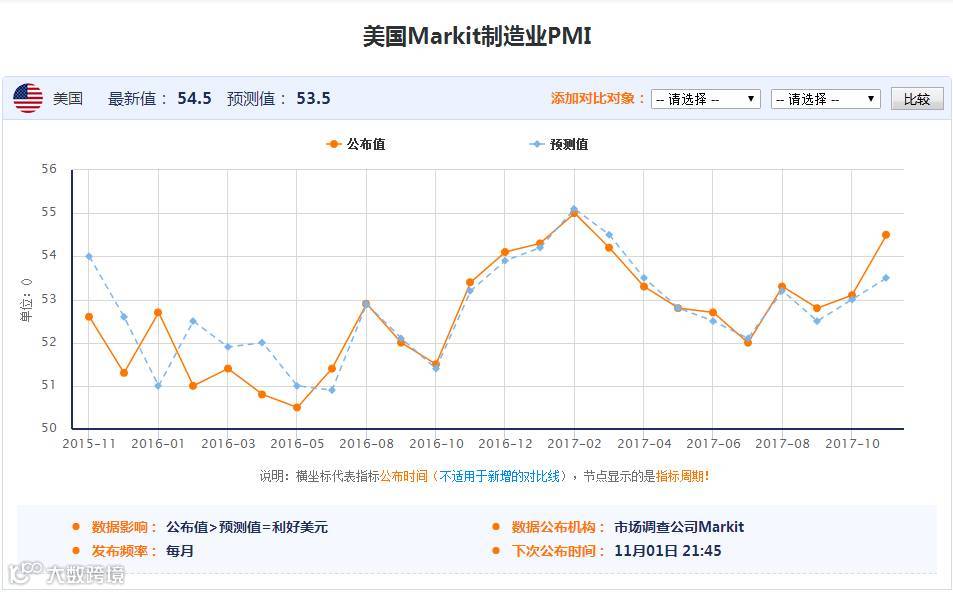The height and width of the screenshot is (592, 953).
Task: Click the 下次公布时间 label
Action: 557,551
